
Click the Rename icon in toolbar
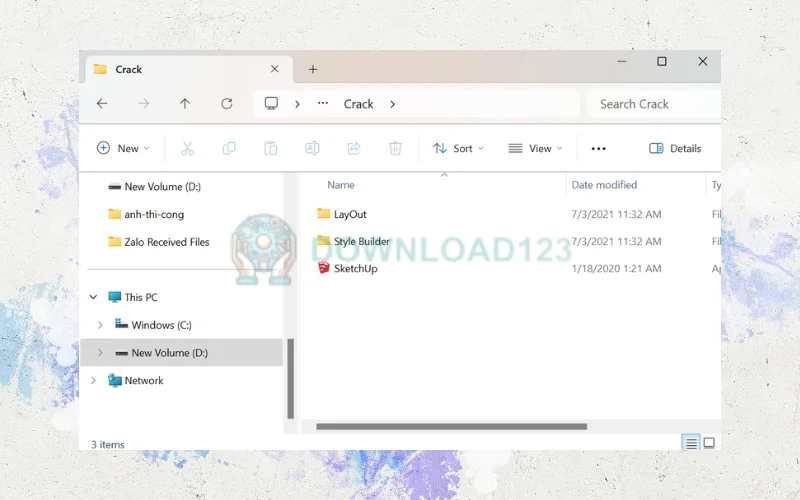[x=312, y=148]
